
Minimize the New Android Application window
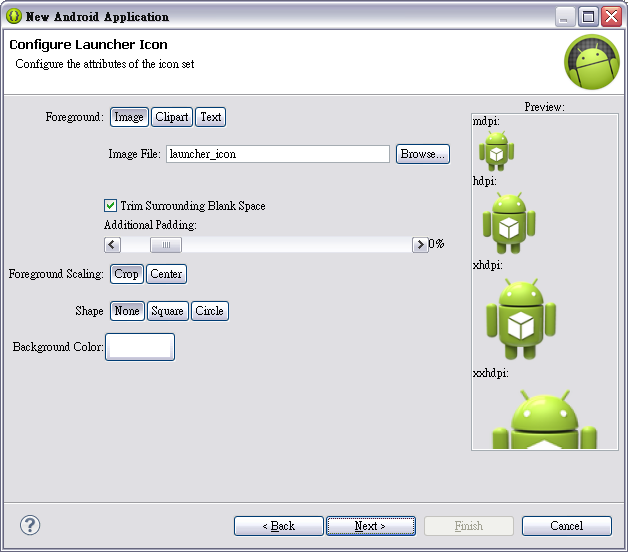[x=565, y=17]
